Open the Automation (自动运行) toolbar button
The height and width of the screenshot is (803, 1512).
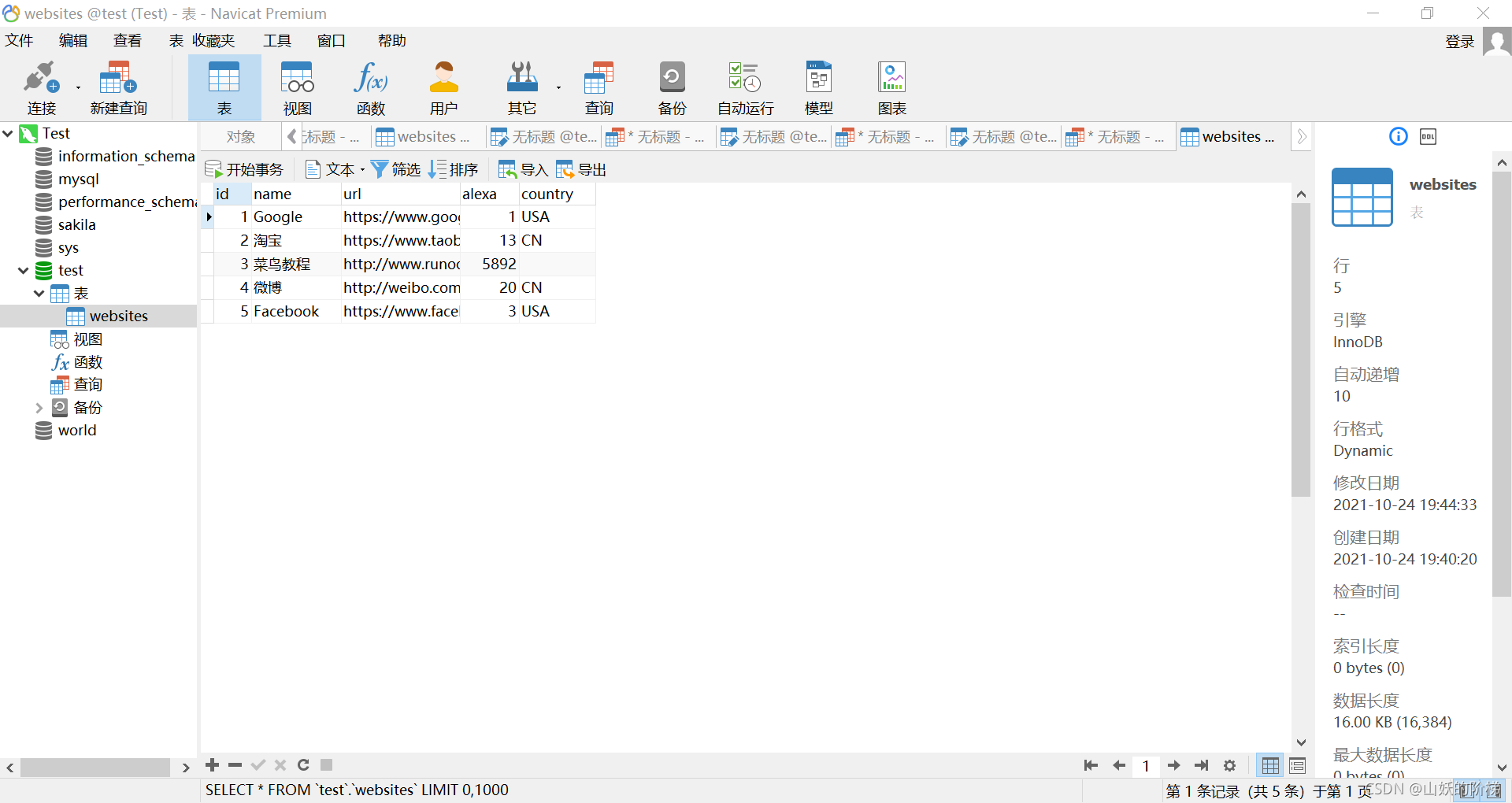click(x=745, y=87)
